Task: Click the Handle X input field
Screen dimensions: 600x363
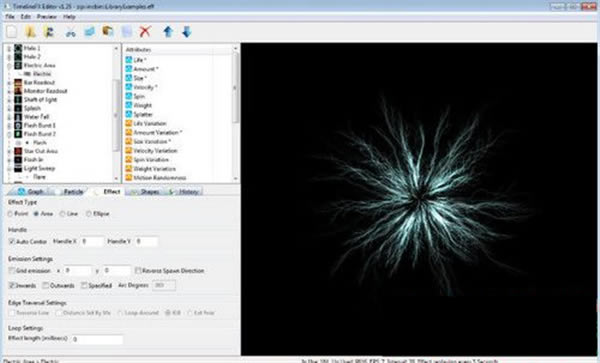Action: click(92, 241)
